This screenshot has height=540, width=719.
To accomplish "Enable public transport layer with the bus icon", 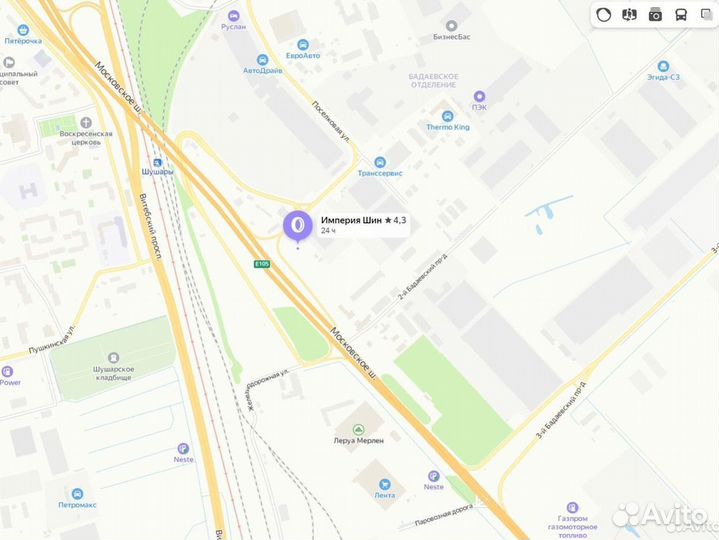I will tap(681, 15).
